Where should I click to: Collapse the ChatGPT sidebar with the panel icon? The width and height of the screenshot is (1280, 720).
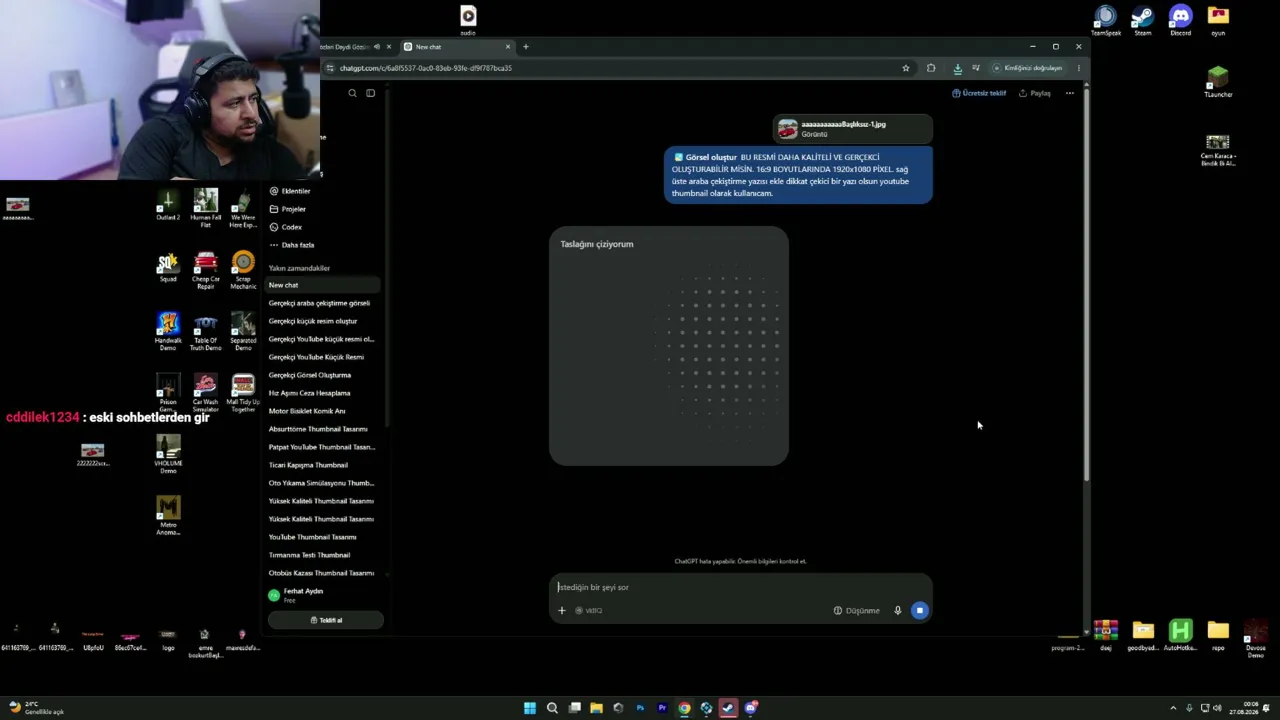[370, 93]
